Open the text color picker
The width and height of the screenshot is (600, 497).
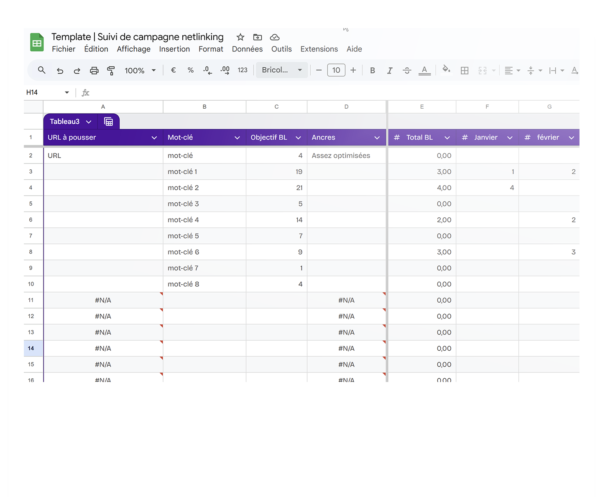tap(424, 71)
